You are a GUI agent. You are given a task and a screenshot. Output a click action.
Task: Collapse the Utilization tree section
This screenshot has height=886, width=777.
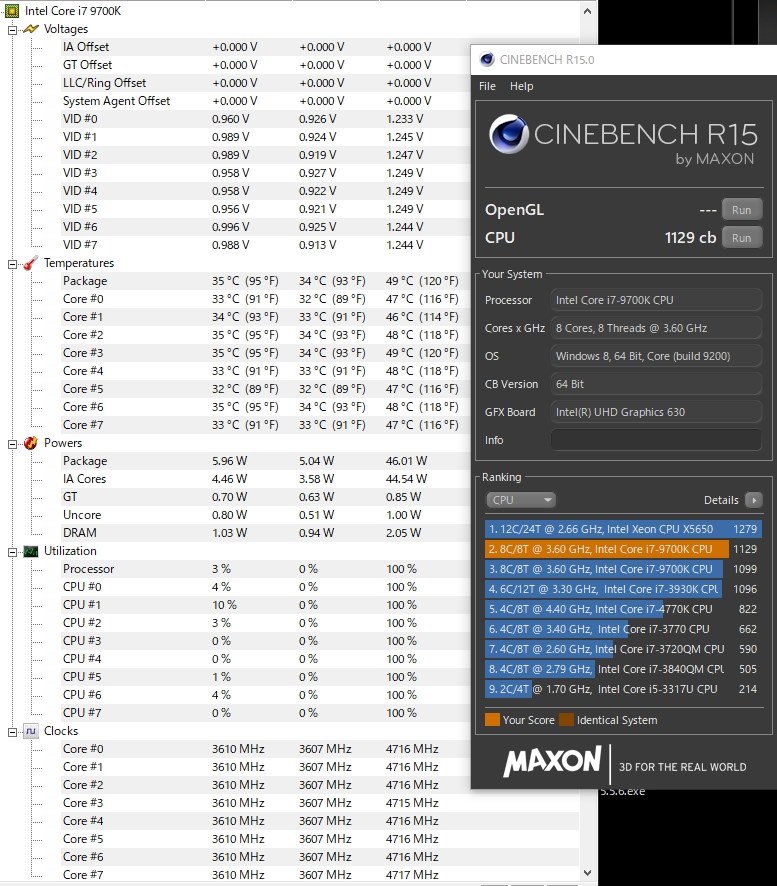(12, 552)
